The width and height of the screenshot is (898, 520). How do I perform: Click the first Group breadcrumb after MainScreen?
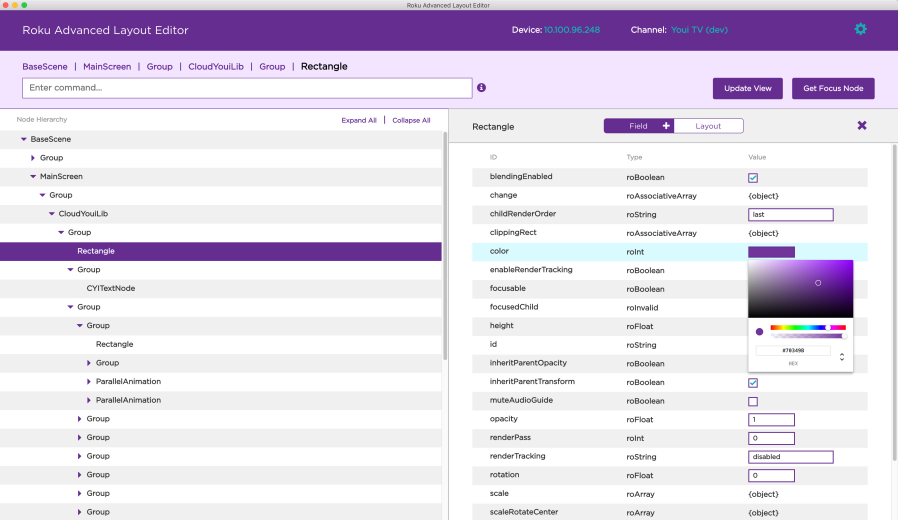(x=159, y=66)
